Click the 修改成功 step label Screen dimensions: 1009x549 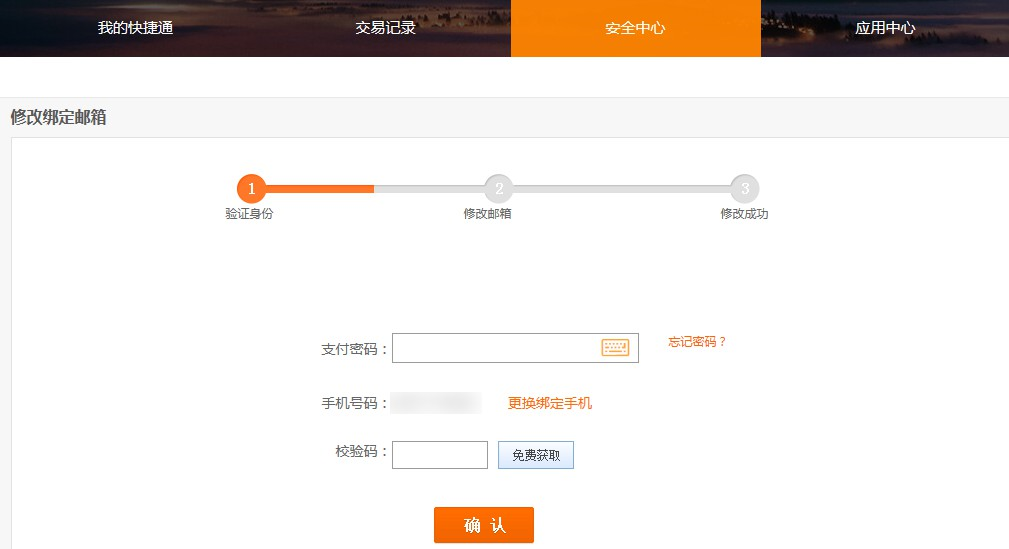(x=744, y=214)
